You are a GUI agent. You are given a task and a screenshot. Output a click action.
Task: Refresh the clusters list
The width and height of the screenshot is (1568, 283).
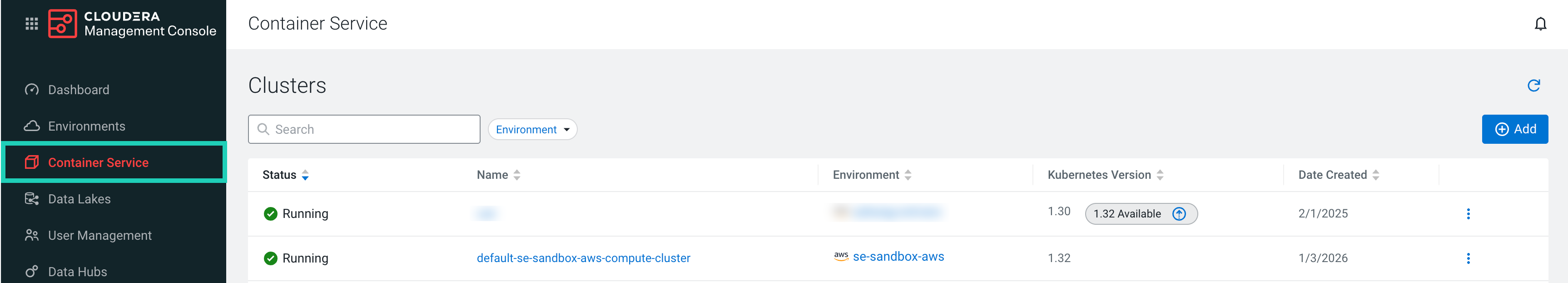[x=1533, y=86]
